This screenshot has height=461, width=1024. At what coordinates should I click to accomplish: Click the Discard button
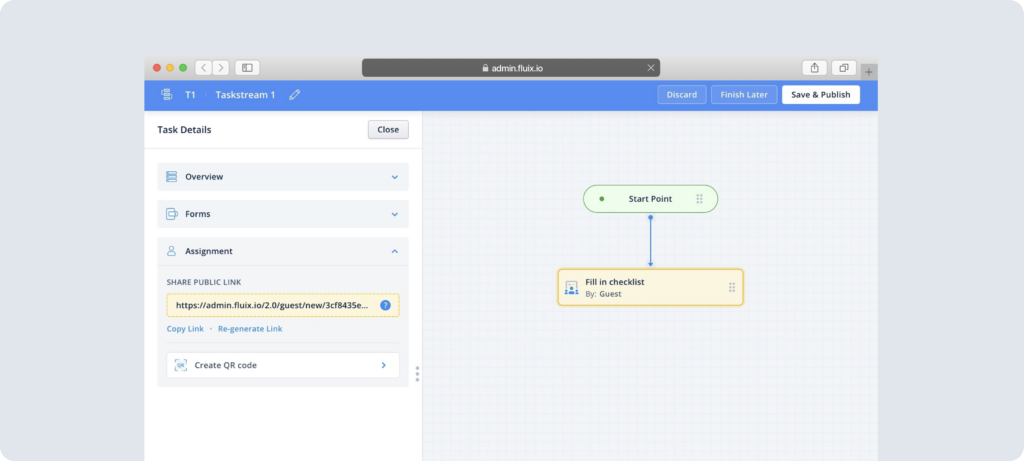pyautogui.click(x=681, y=95)
